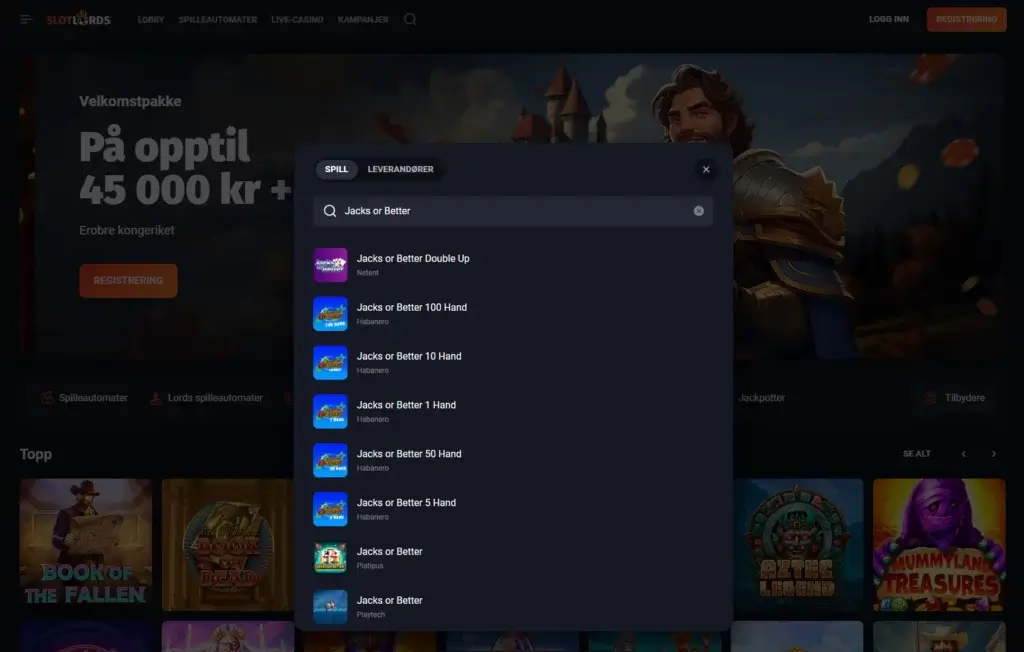Open Jacks or Better 100 Hand thumbnail
Screen dimensions: 1024x652
(x=330, y=314)
